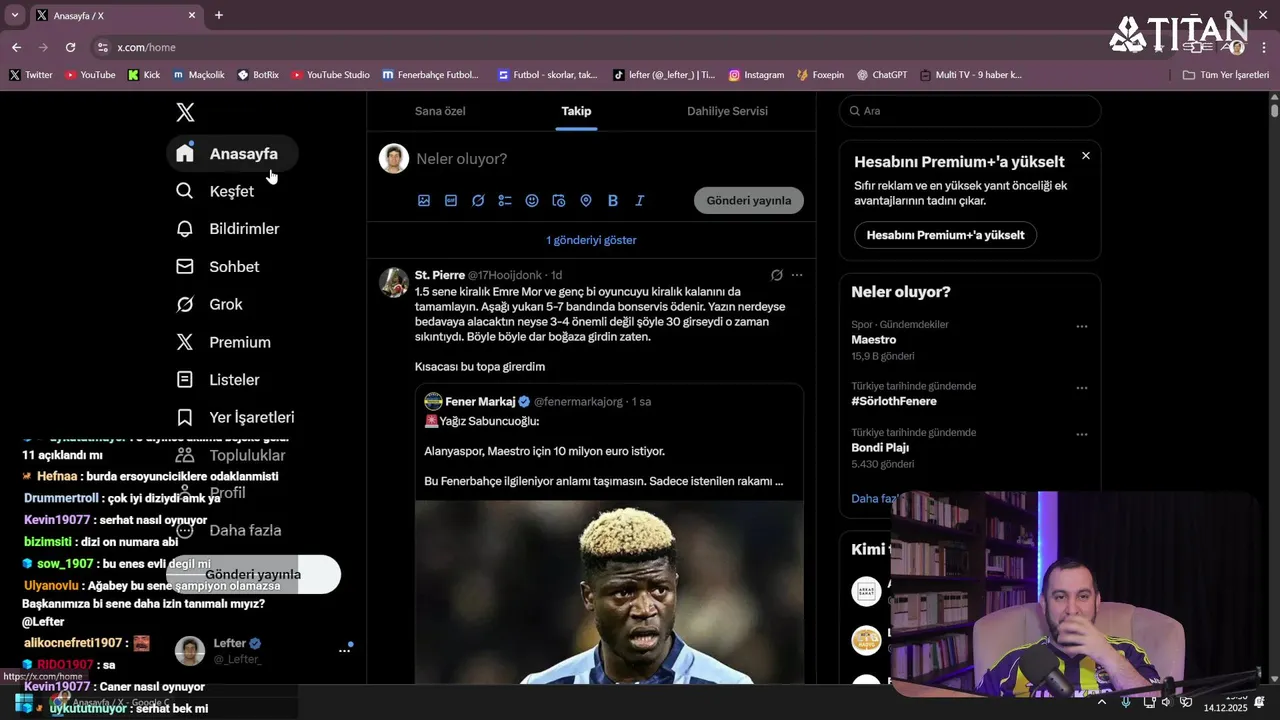Image resolution: width=1280 pixels, height=720 pixels.
Task: Open more options for Maestro trend
Action: click(x=1081, y=326)
